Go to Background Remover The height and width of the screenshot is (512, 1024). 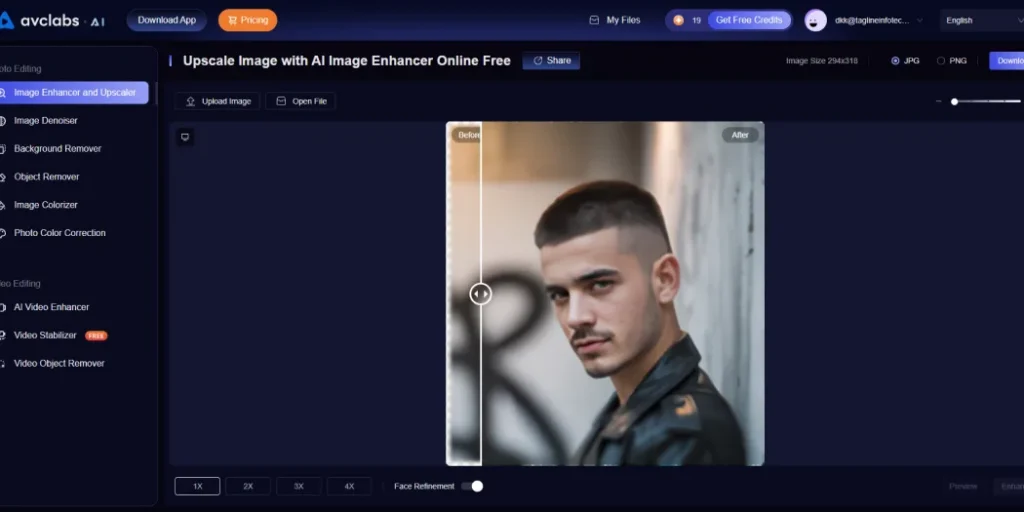(57, 149)
